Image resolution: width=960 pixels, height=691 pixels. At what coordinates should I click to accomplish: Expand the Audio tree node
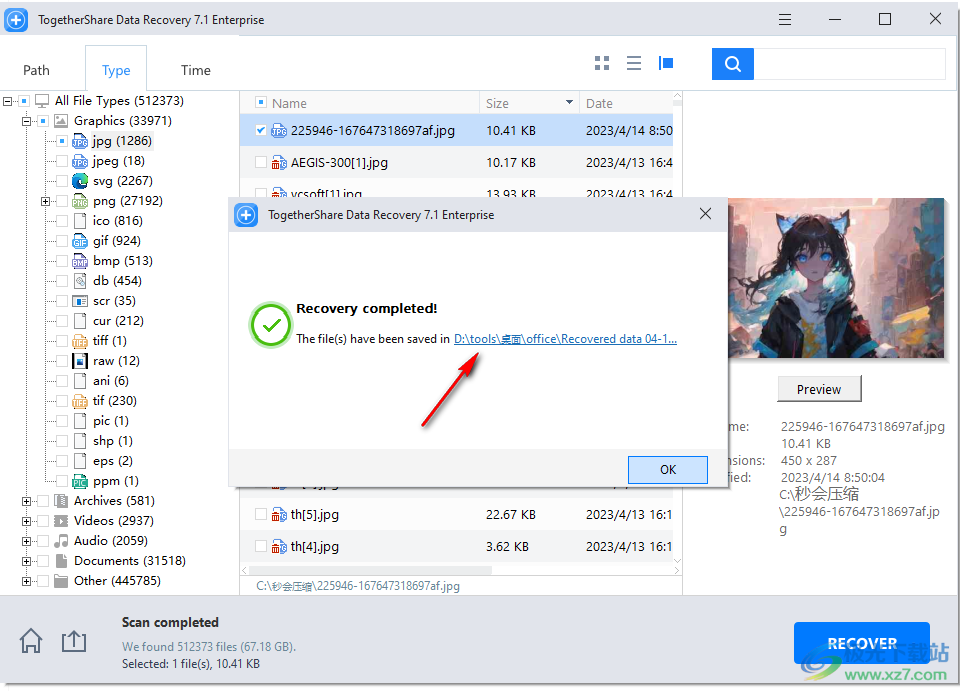click(x=26, y=541)
